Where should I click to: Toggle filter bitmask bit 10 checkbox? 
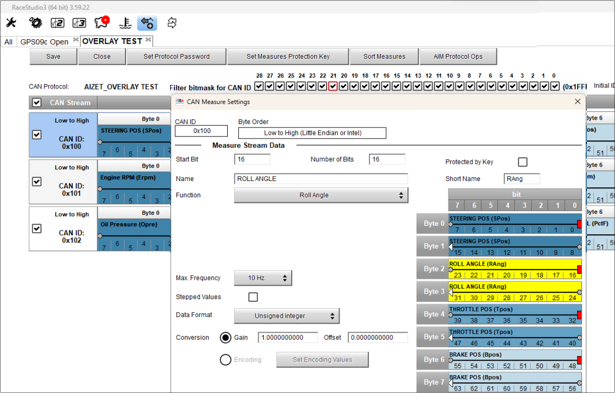pos(449,86)
